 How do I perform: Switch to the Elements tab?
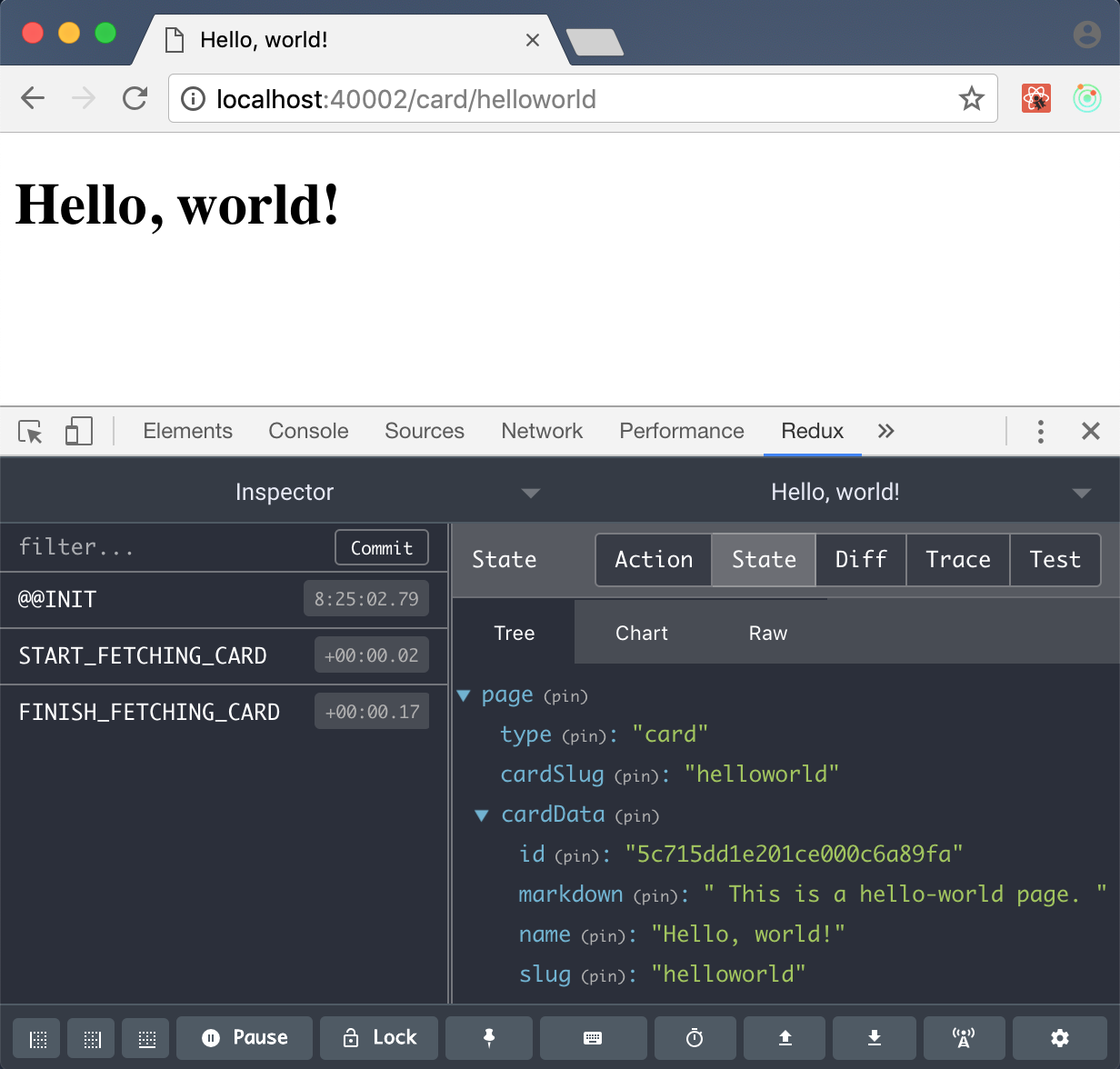[x=188, y=431]
